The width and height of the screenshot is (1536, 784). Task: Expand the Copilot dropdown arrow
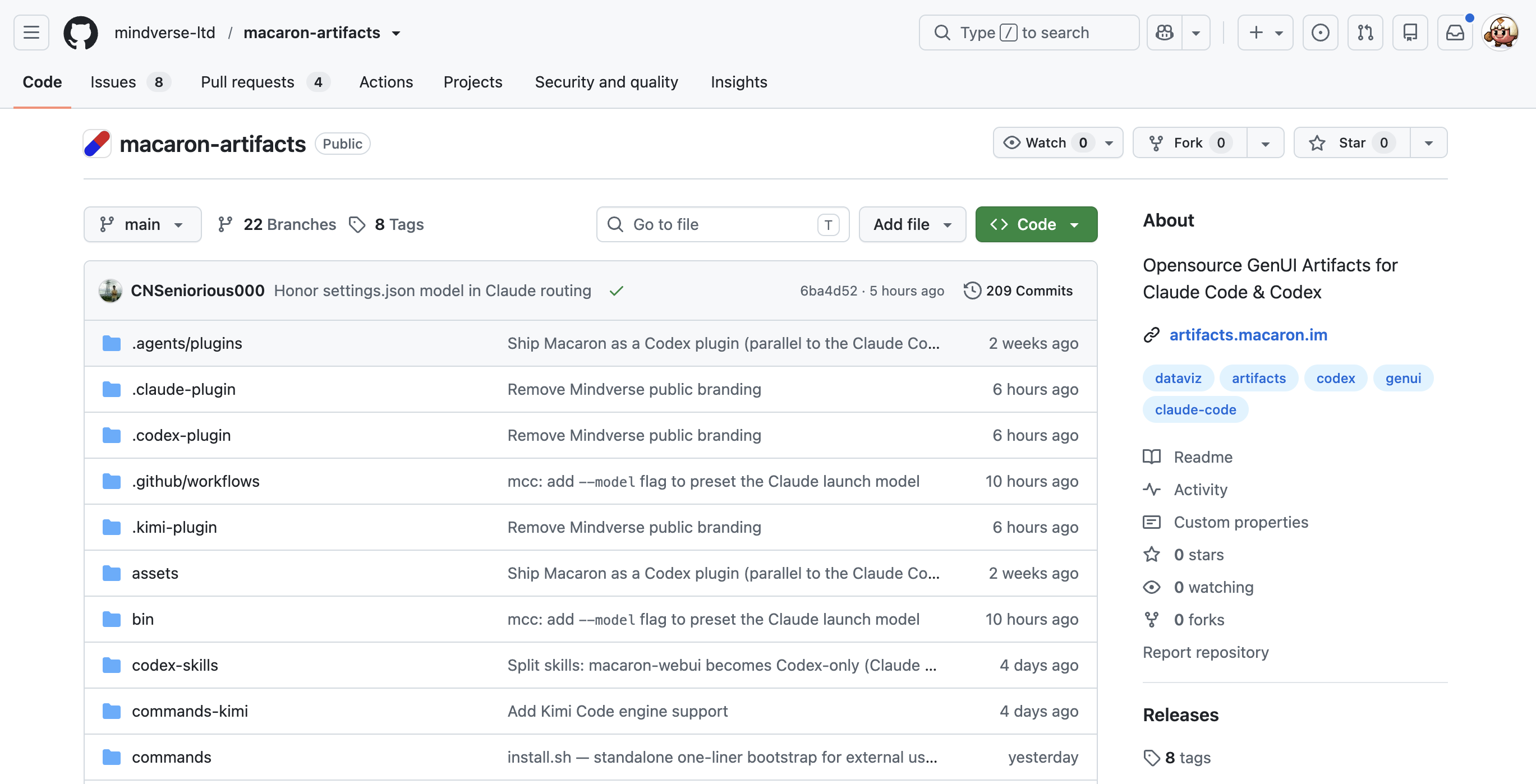click(1195, 32)
